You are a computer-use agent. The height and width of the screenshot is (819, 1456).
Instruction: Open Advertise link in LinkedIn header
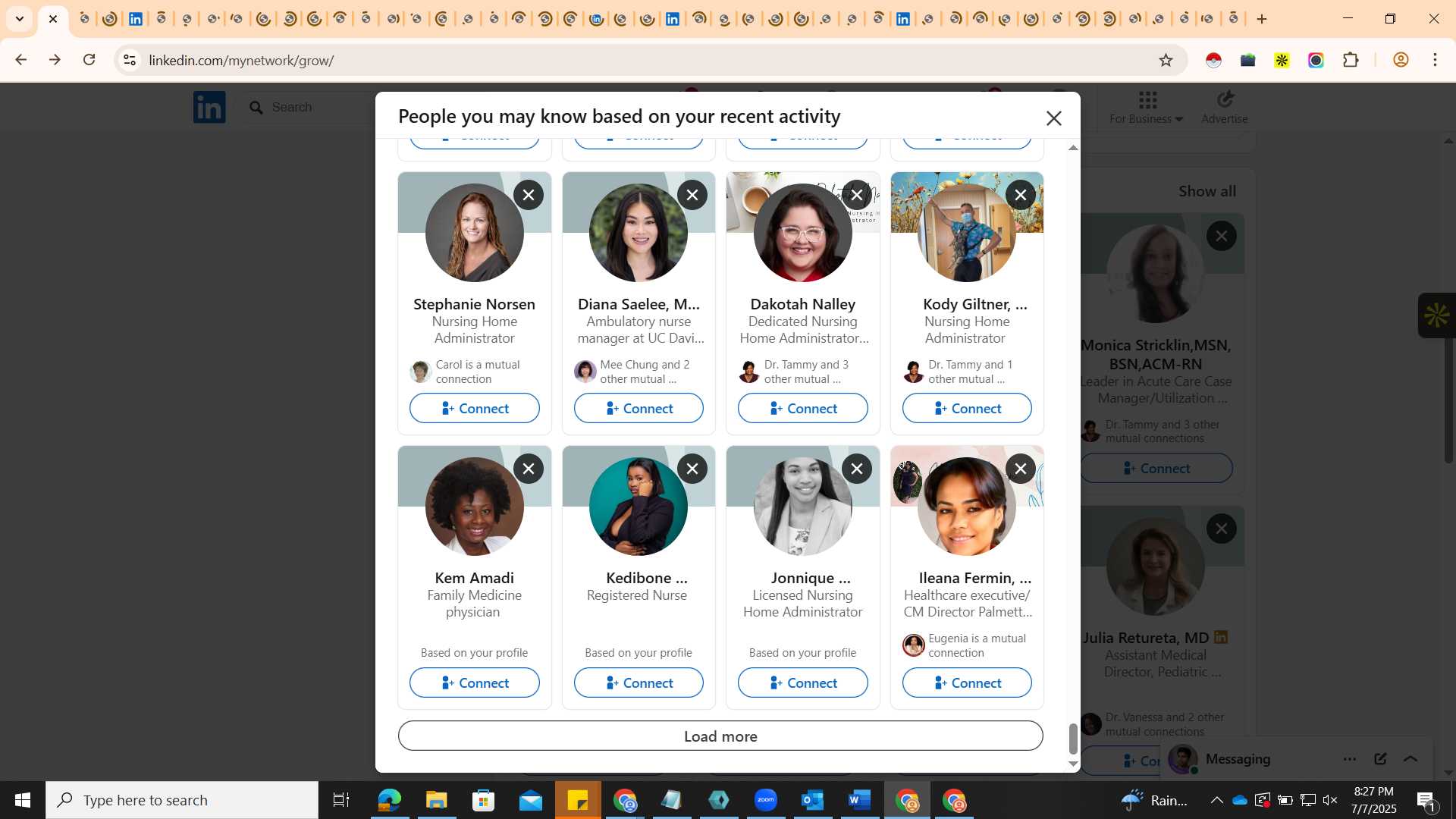(1225, 107)
